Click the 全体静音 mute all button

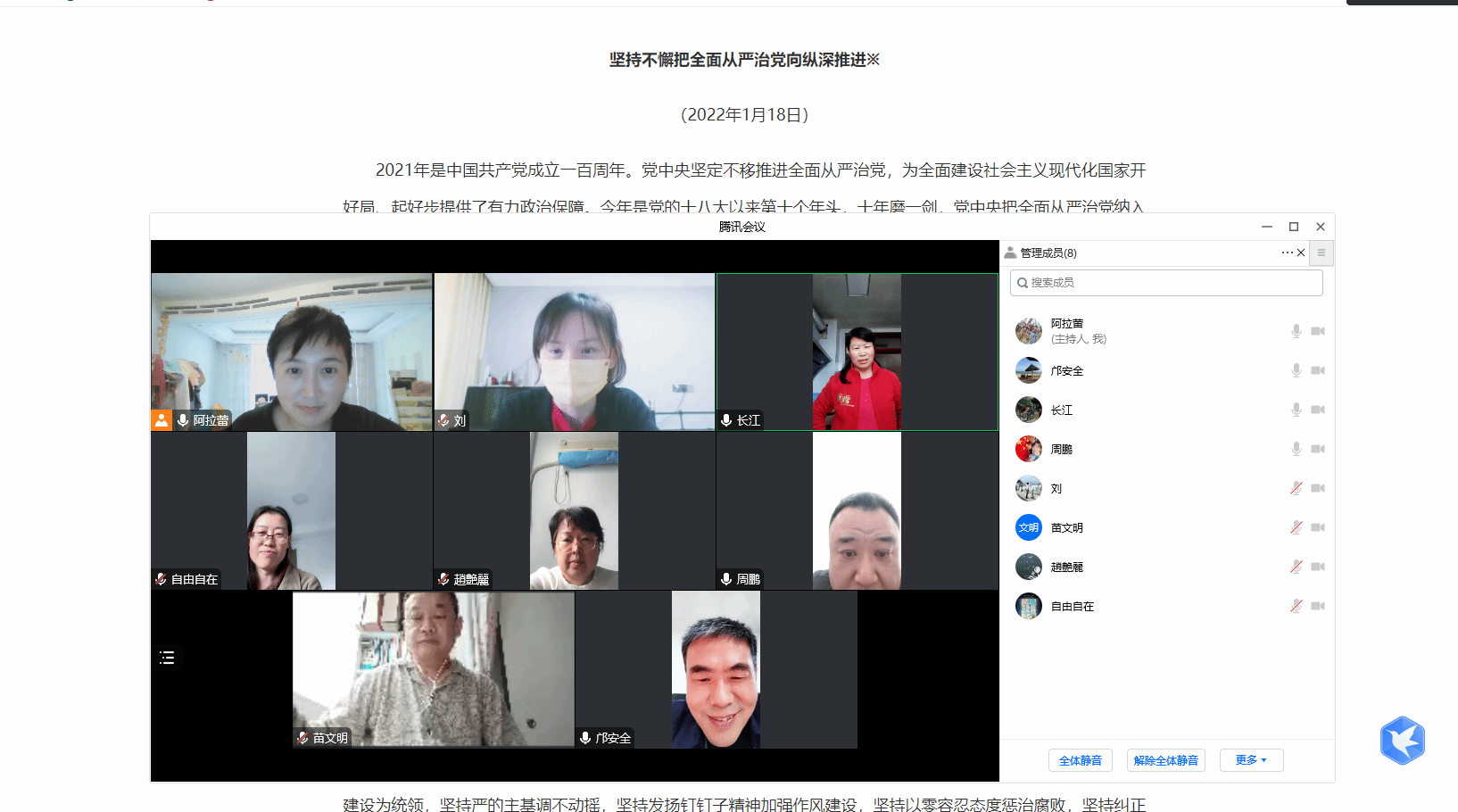tap(1080, 760)
